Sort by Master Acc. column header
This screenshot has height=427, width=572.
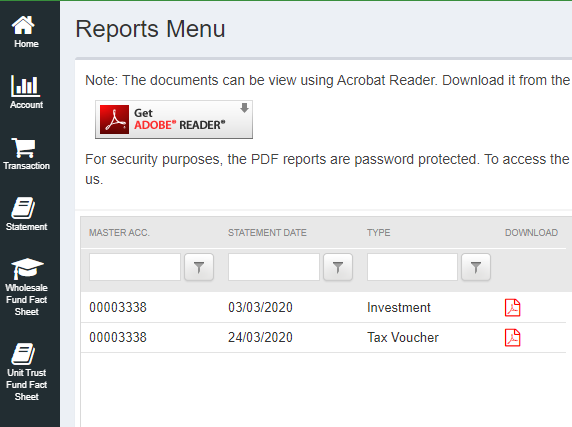pyautogui.click(x=119, y=233)
